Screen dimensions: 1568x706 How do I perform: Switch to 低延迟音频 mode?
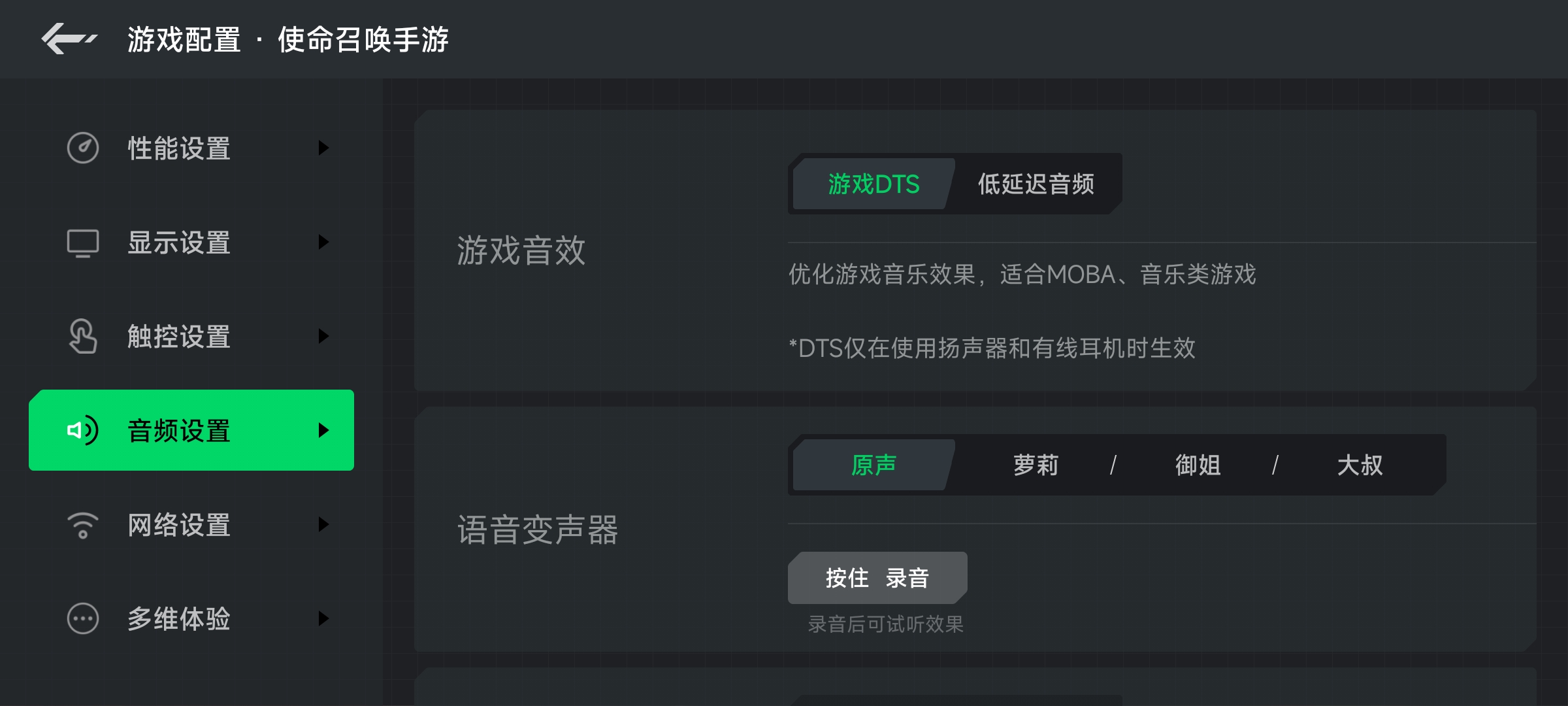(1036, 184)
